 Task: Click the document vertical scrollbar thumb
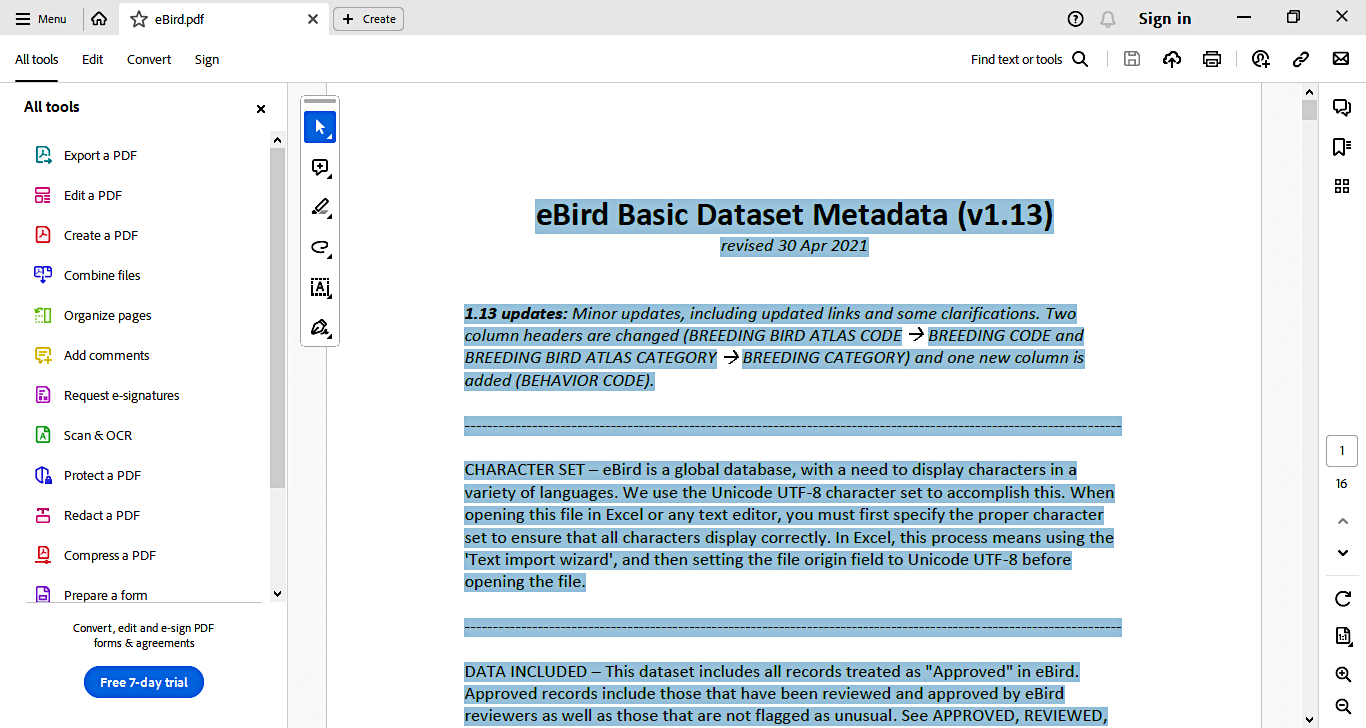[1309, 110]
